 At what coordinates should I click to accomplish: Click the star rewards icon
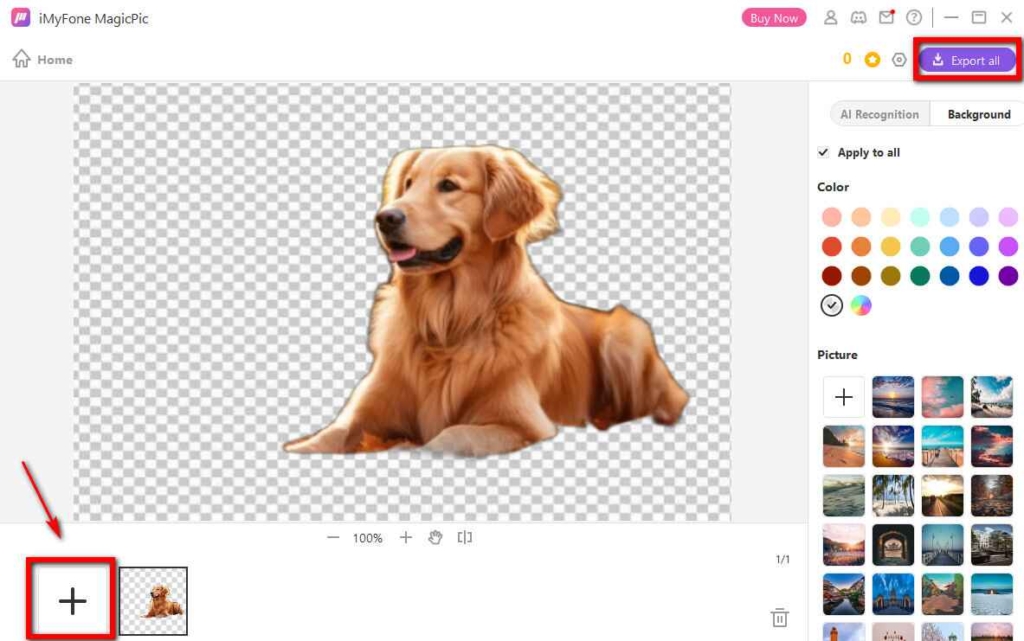[871, 59]
